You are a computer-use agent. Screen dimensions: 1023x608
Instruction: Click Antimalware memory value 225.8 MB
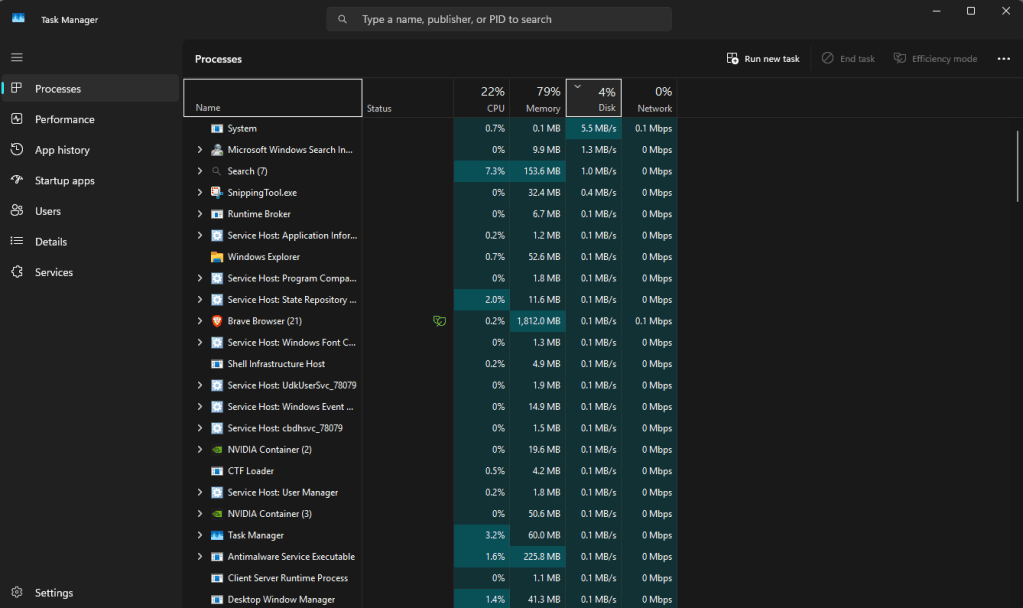(542, 557)
